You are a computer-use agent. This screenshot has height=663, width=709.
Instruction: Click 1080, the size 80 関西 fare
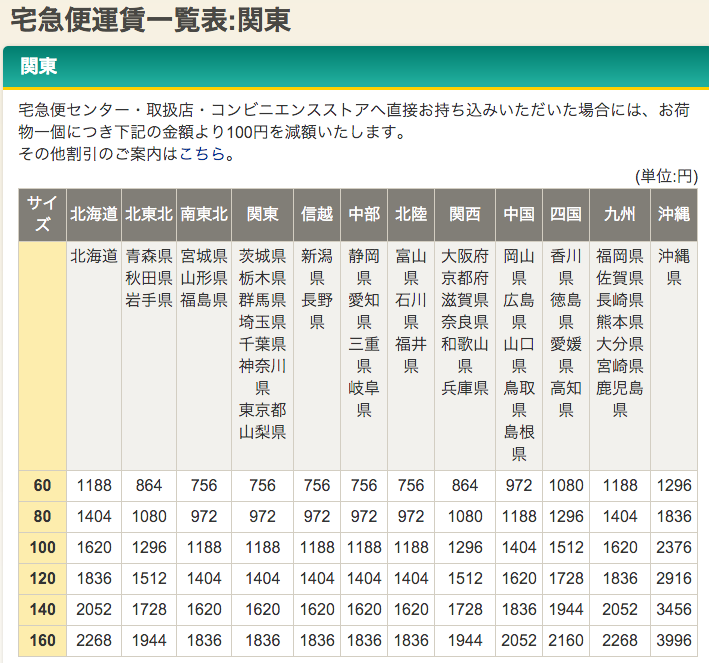coord(465,516)
